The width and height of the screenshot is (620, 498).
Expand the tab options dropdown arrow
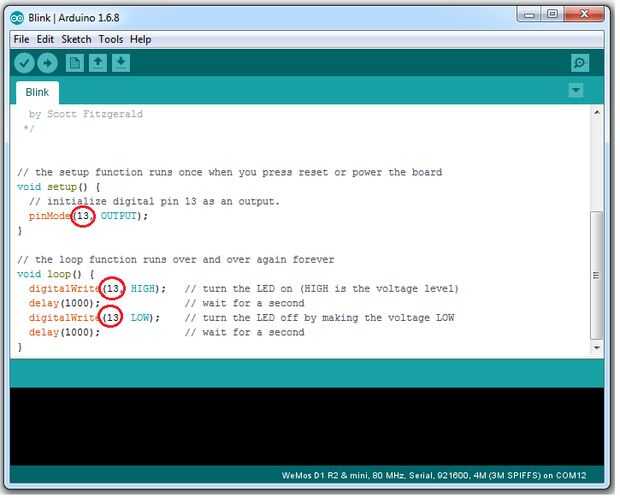(576, 91)
